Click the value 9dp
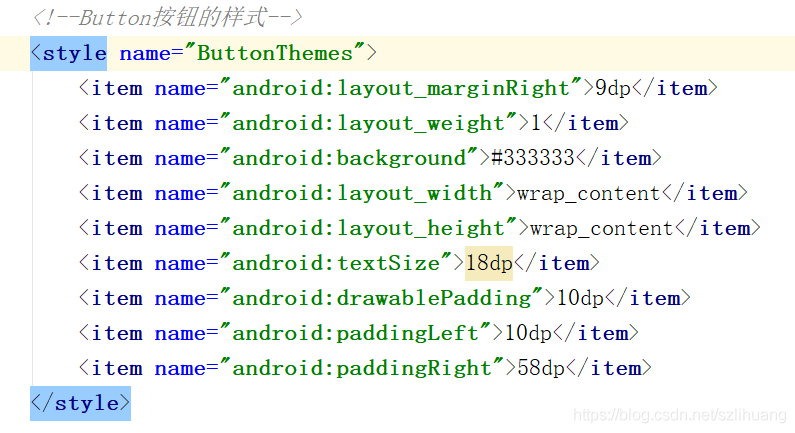The image size is (795, 433). (612, 88)
